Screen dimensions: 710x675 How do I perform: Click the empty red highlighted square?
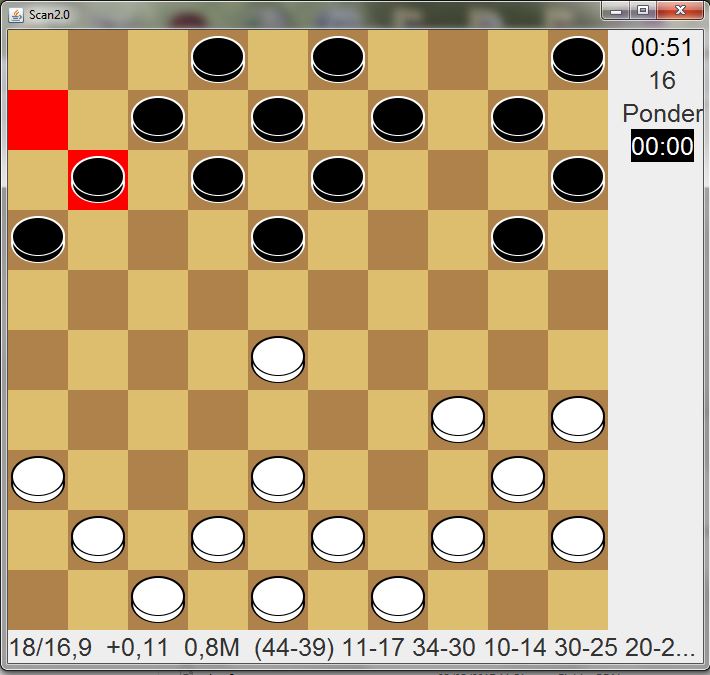pos(38,120)
